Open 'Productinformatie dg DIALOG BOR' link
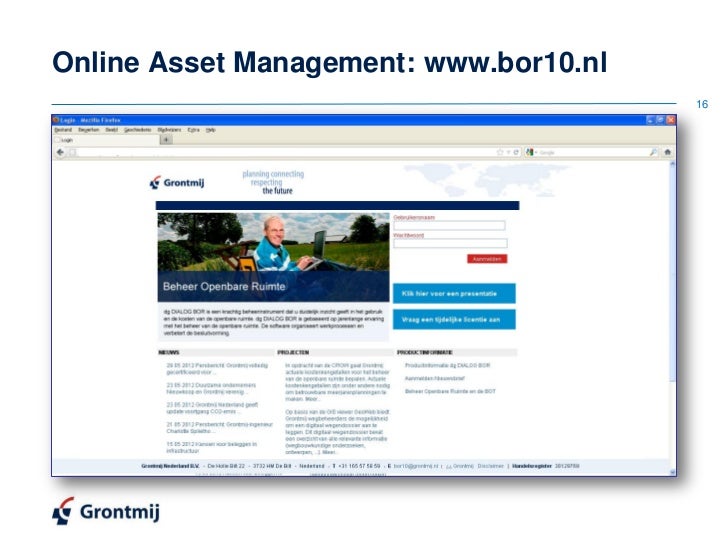The image size is (728, 546). pyautogui.click(x=447, y=365)
